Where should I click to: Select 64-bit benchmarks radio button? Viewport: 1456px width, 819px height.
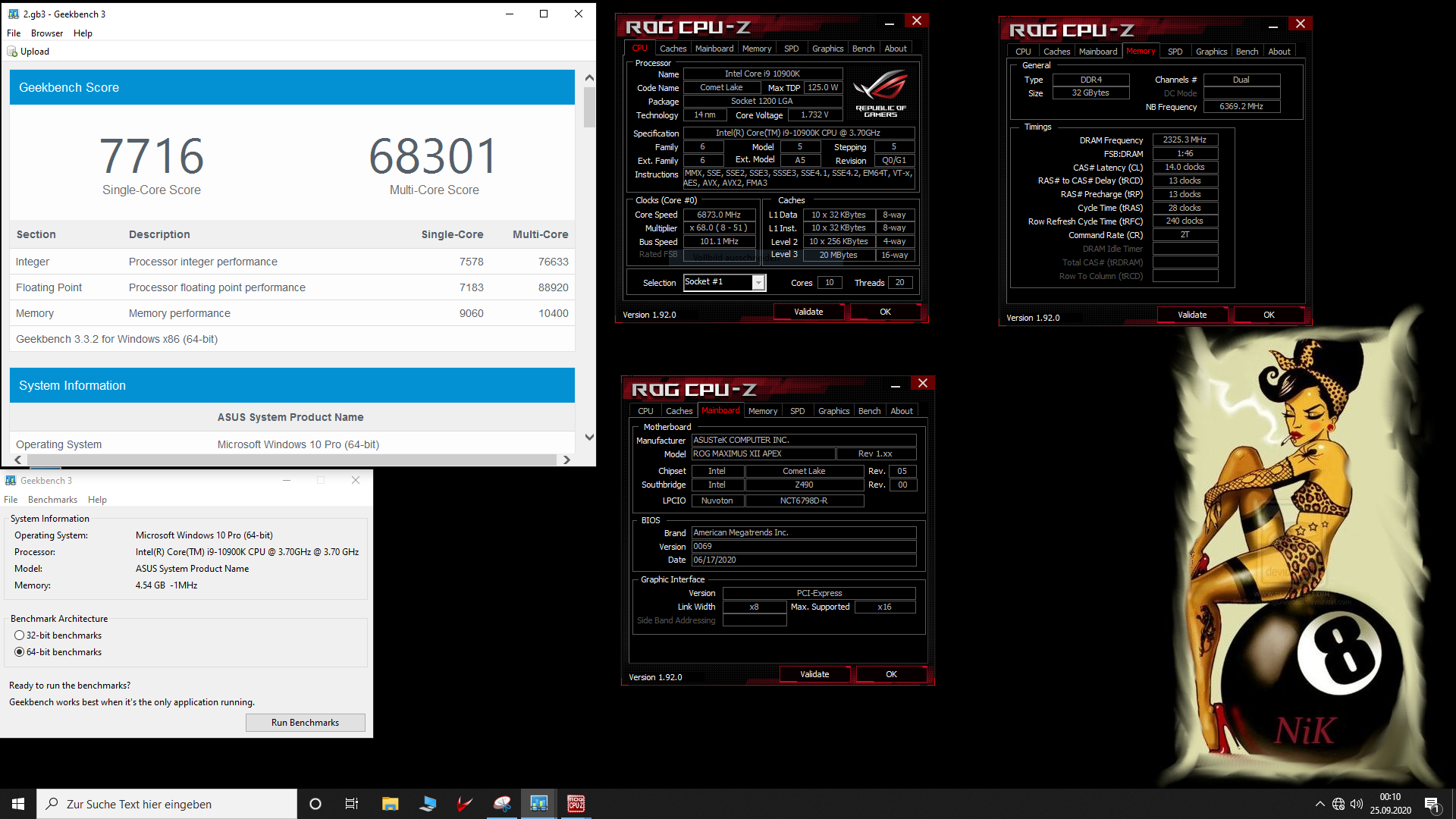20,652
